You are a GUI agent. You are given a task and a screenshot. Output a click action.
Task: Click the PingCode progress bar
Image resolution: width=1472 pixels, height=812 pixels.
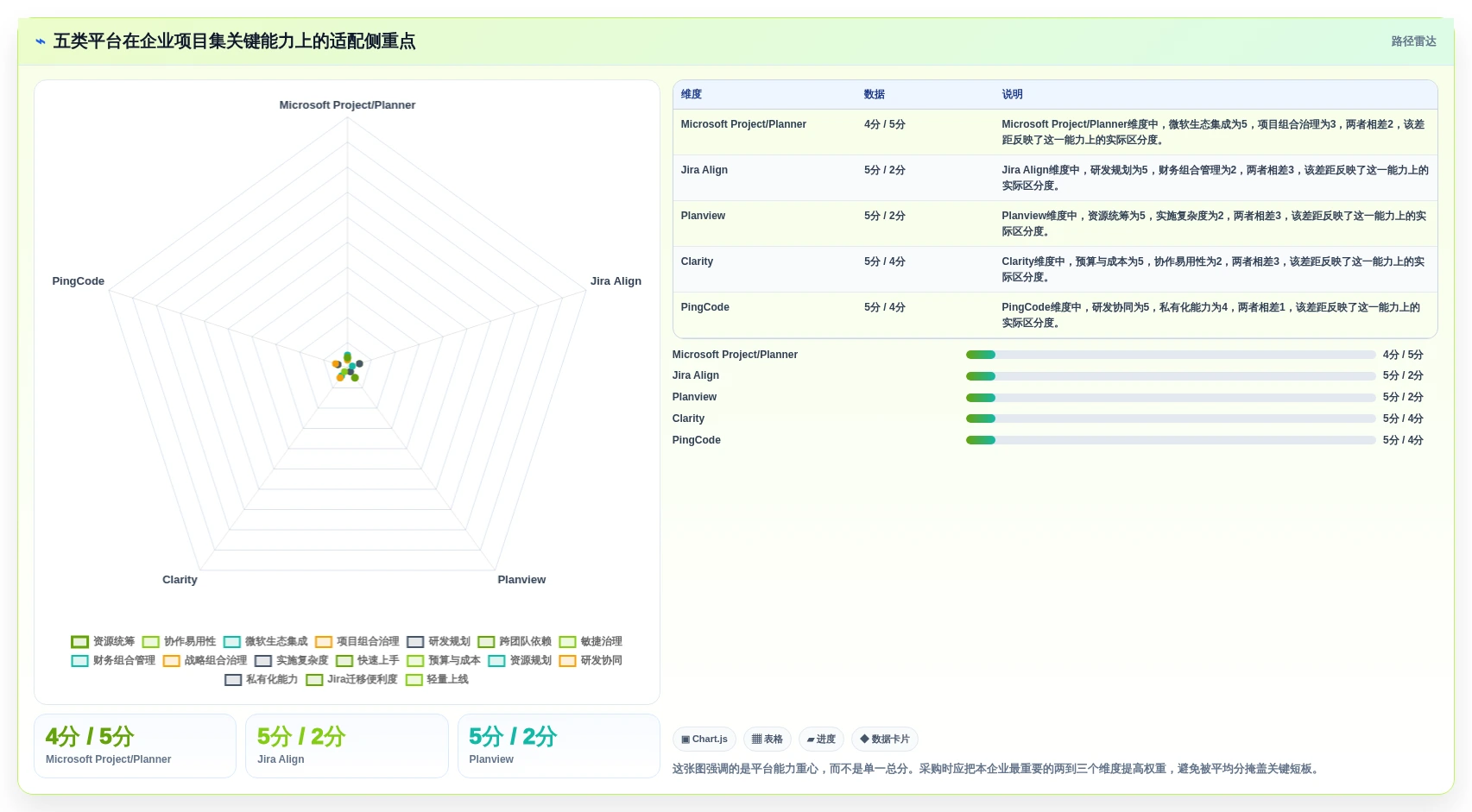coord(1171,440)
